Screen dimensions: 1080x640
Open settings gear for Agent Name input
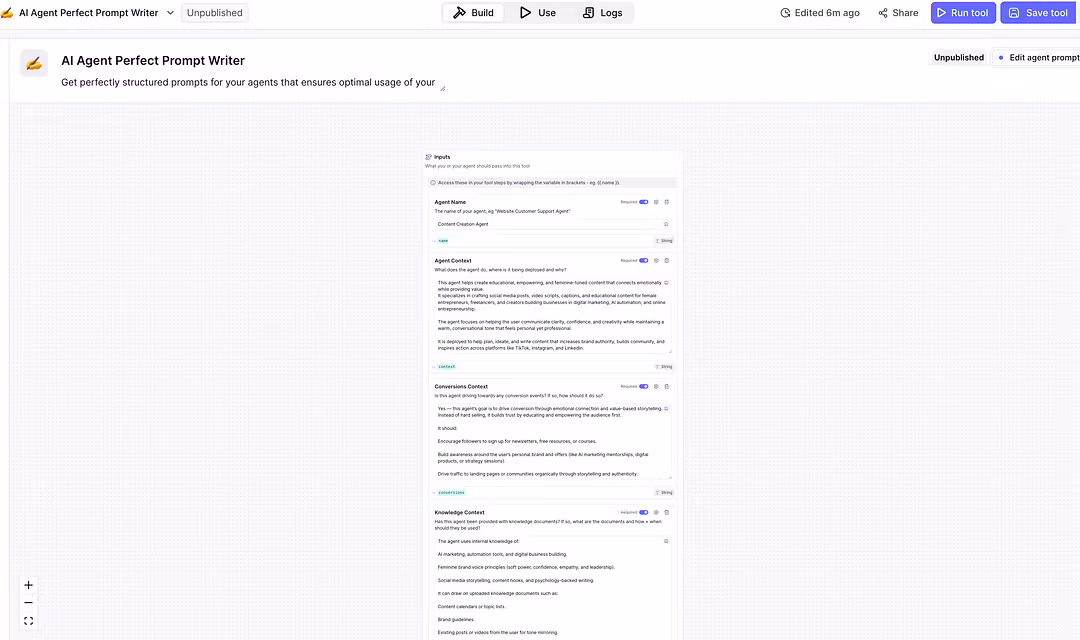click(x=656, y=202)
